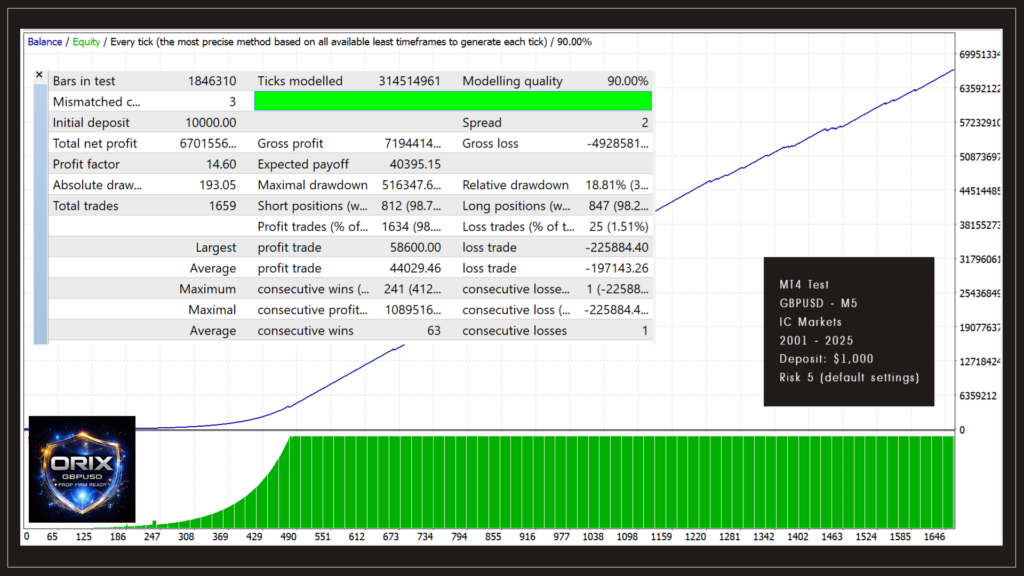Select the ticks value 314514961
1024x576 pixels.
tap(409, 81)
